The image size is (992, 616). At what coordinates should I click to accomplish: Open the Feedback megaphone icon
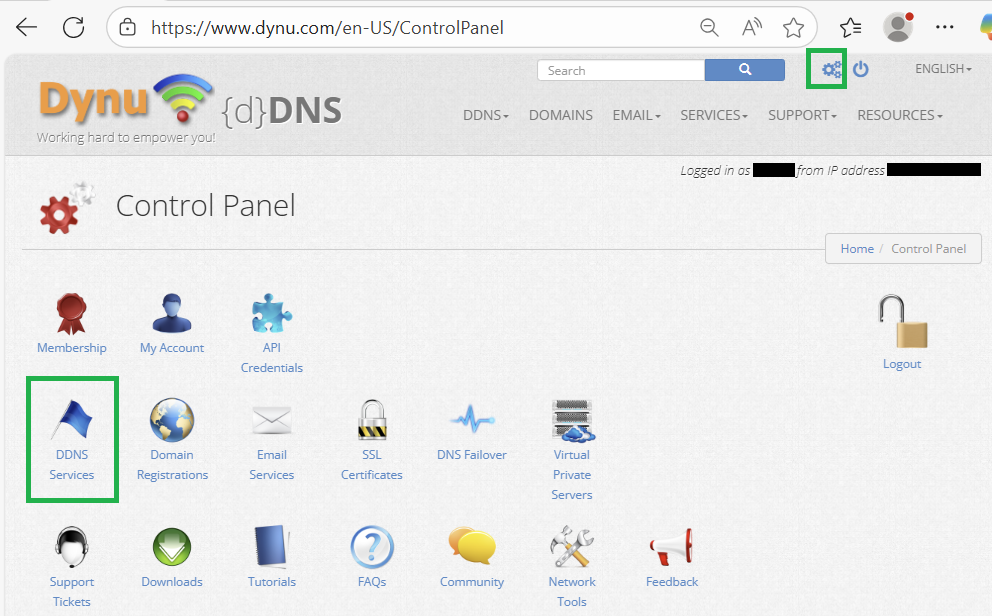pos(671,547)
